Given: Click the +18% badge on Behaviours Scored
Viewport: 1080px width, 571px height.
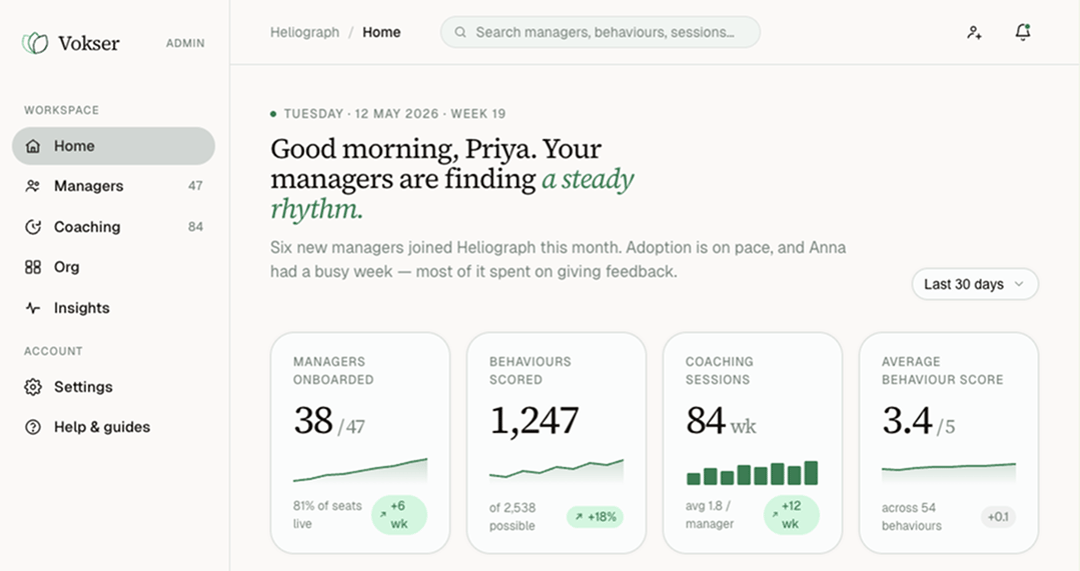Looking at the screenshot, I should 594,517.
